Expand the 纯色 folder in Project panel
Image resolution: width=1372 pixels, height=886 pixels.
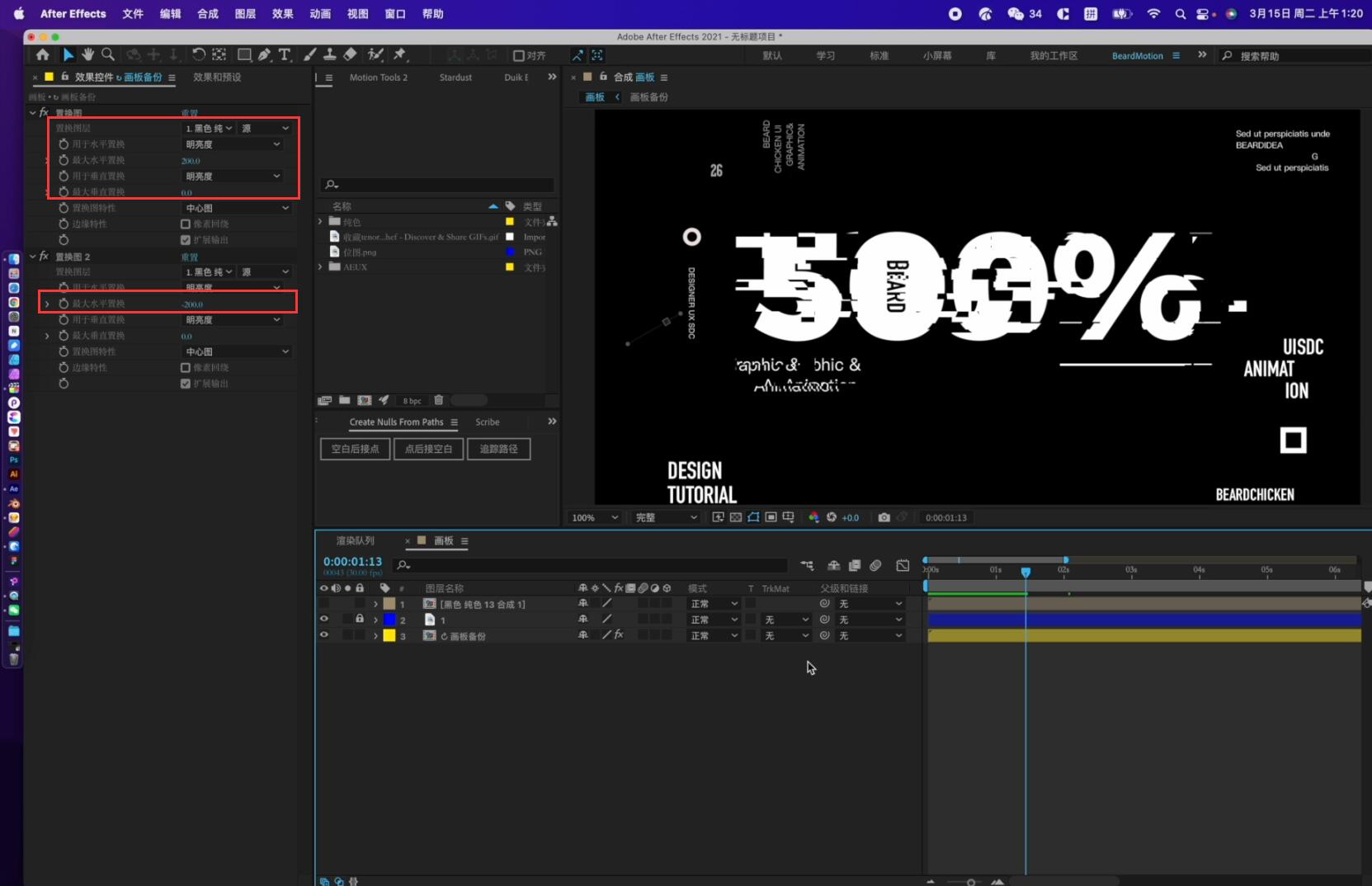click(320, 221)
